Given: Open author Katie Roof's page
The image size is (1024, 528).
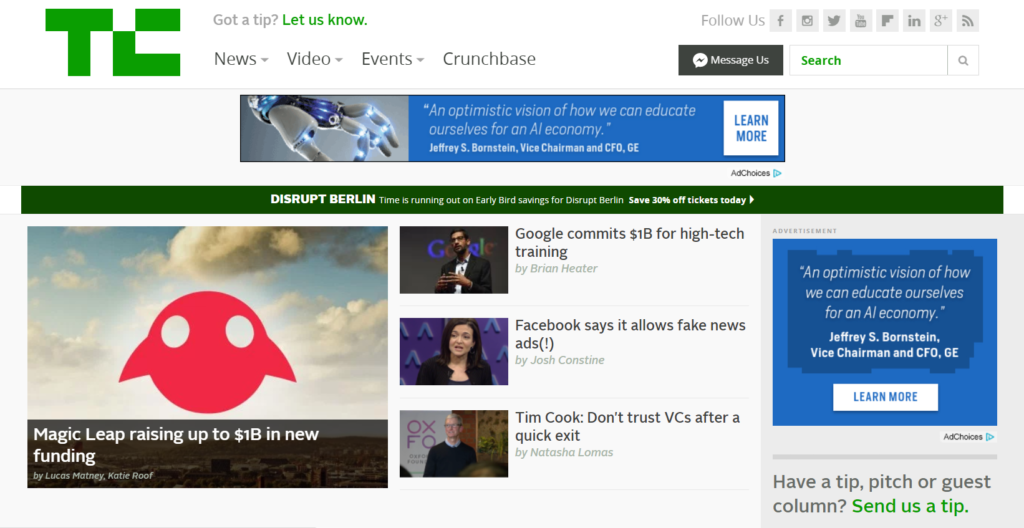Looking at the screenshot, I should coord(130,475).
